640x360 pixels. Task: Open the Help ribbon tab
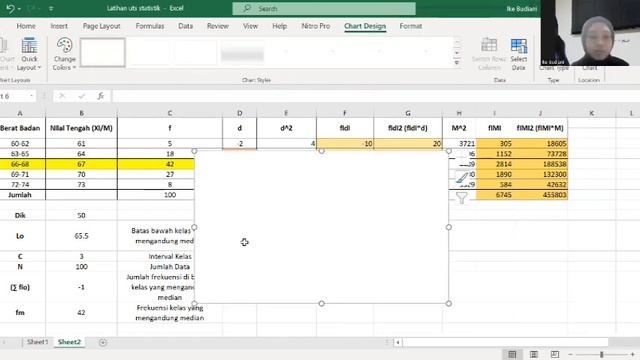279,26
